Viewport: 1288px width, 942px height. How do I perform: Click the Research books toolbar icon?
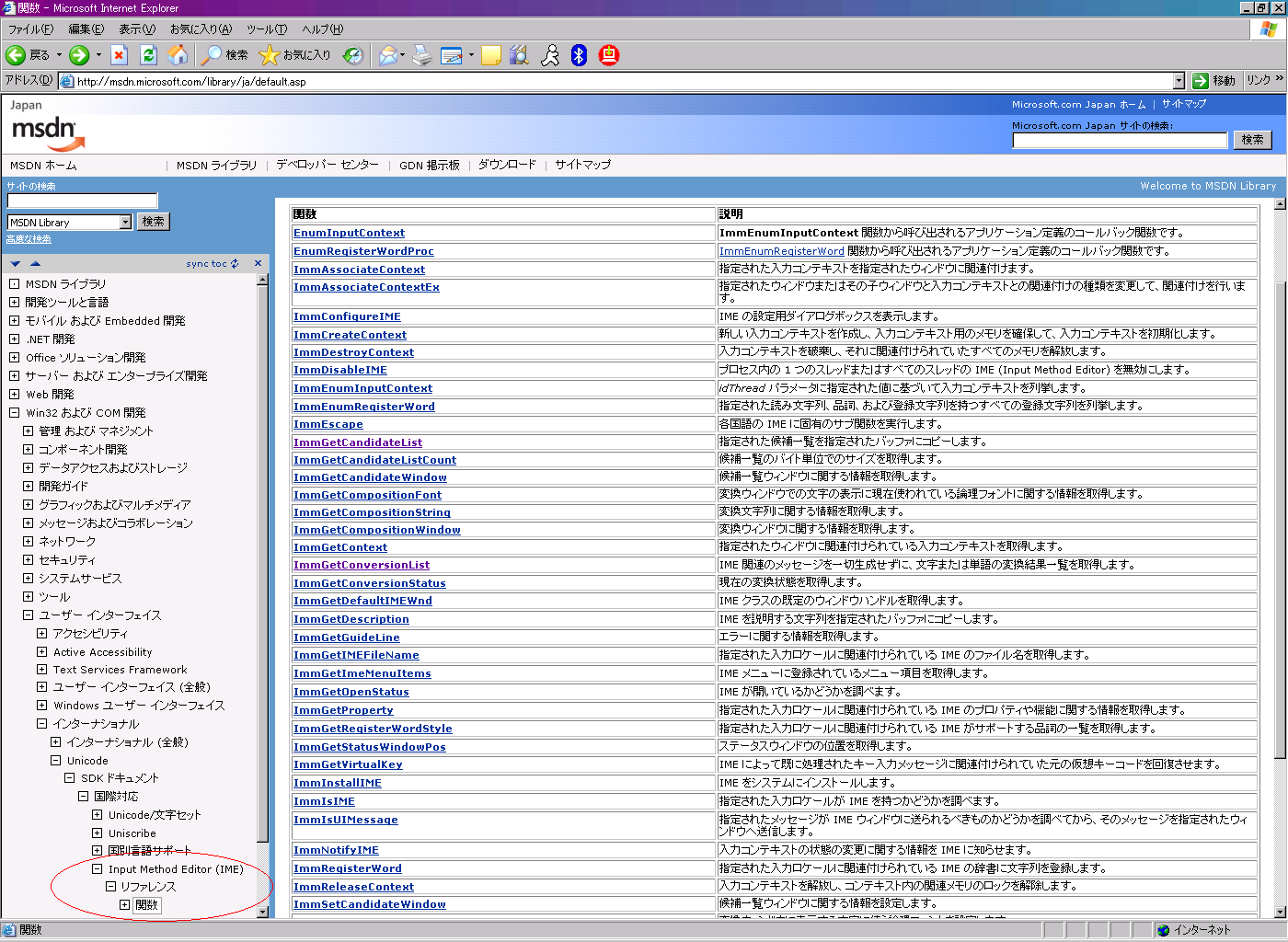pos(520,55)
